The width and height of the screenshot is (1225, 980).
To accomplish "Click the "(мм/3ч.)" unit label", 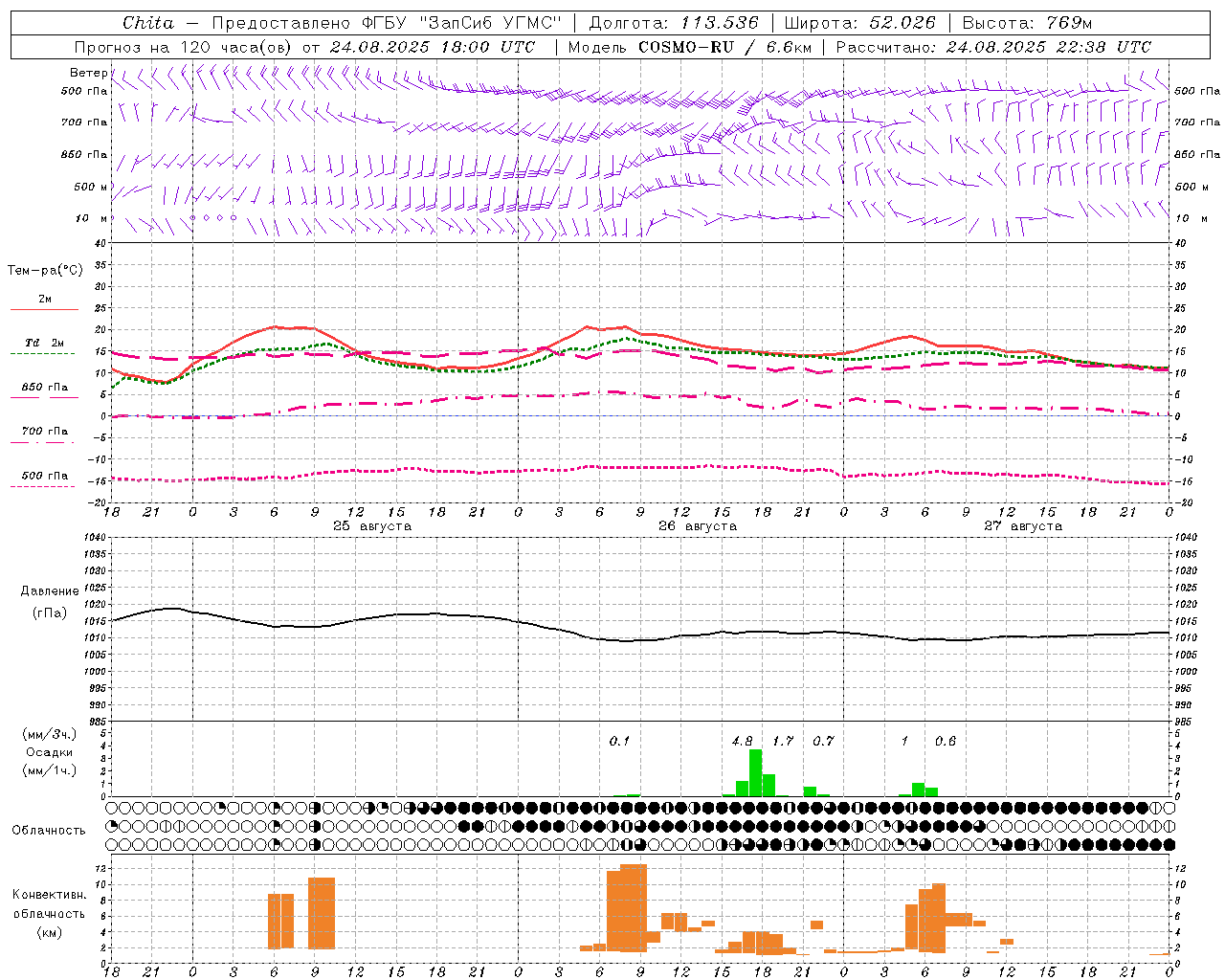I will tap(49, 734).
